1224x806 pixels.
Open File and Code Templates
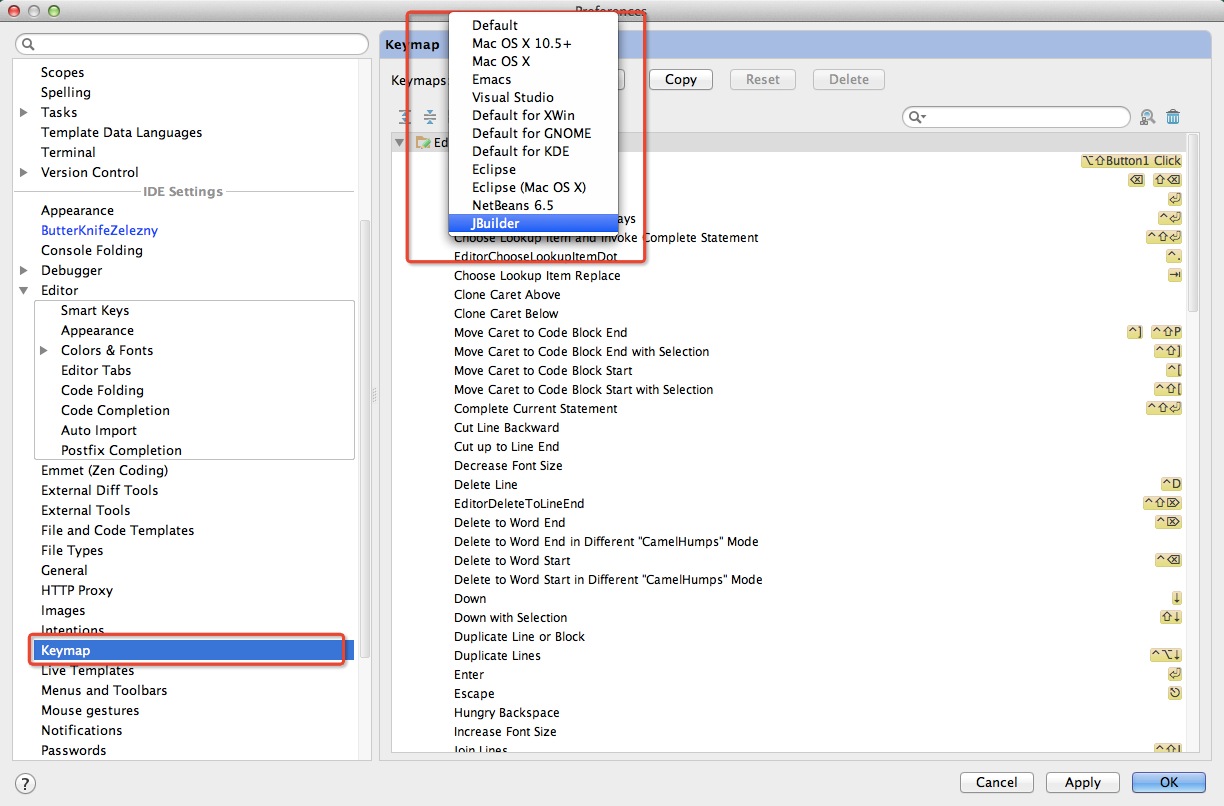(117, 530)
